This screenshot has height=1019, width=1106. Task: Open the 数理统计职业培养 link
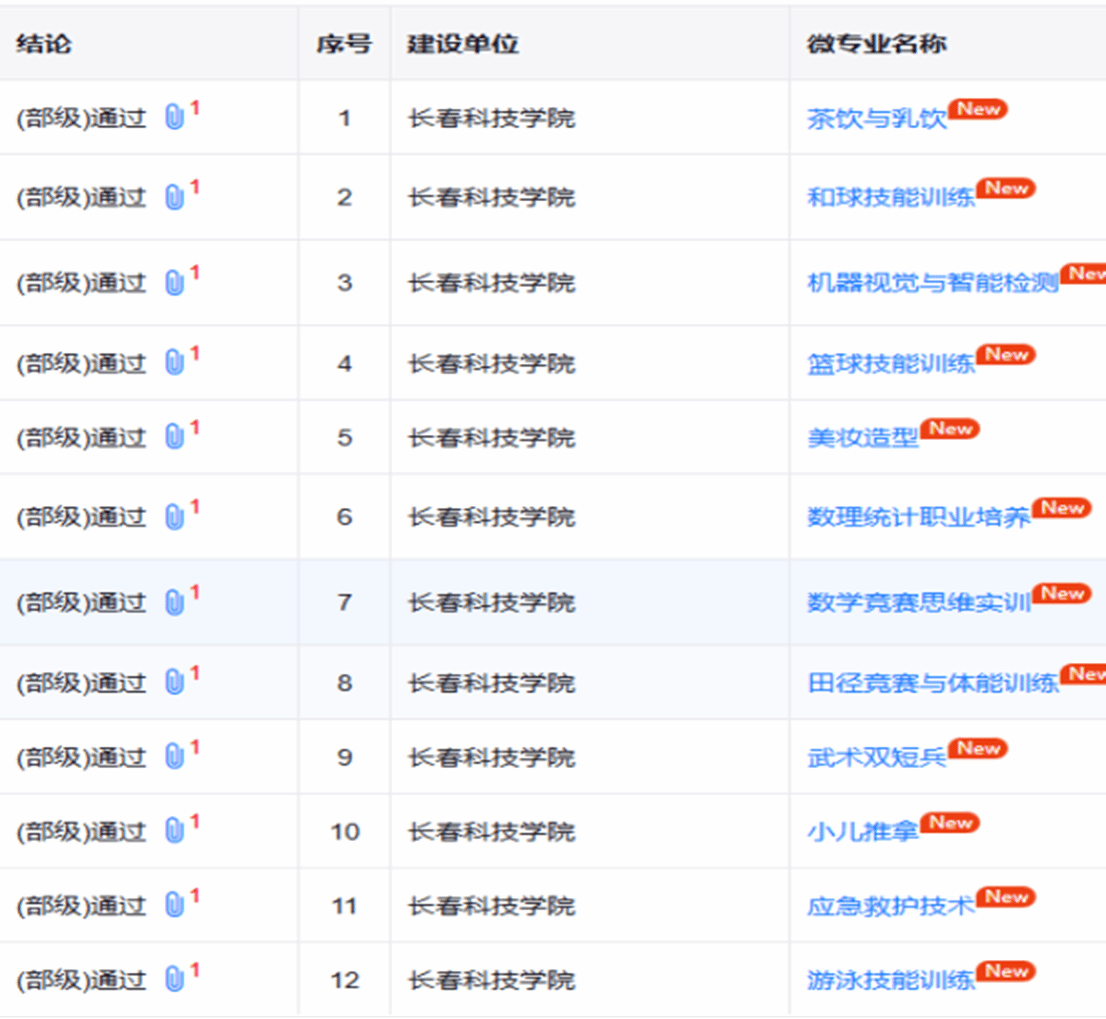click(918, 518)
